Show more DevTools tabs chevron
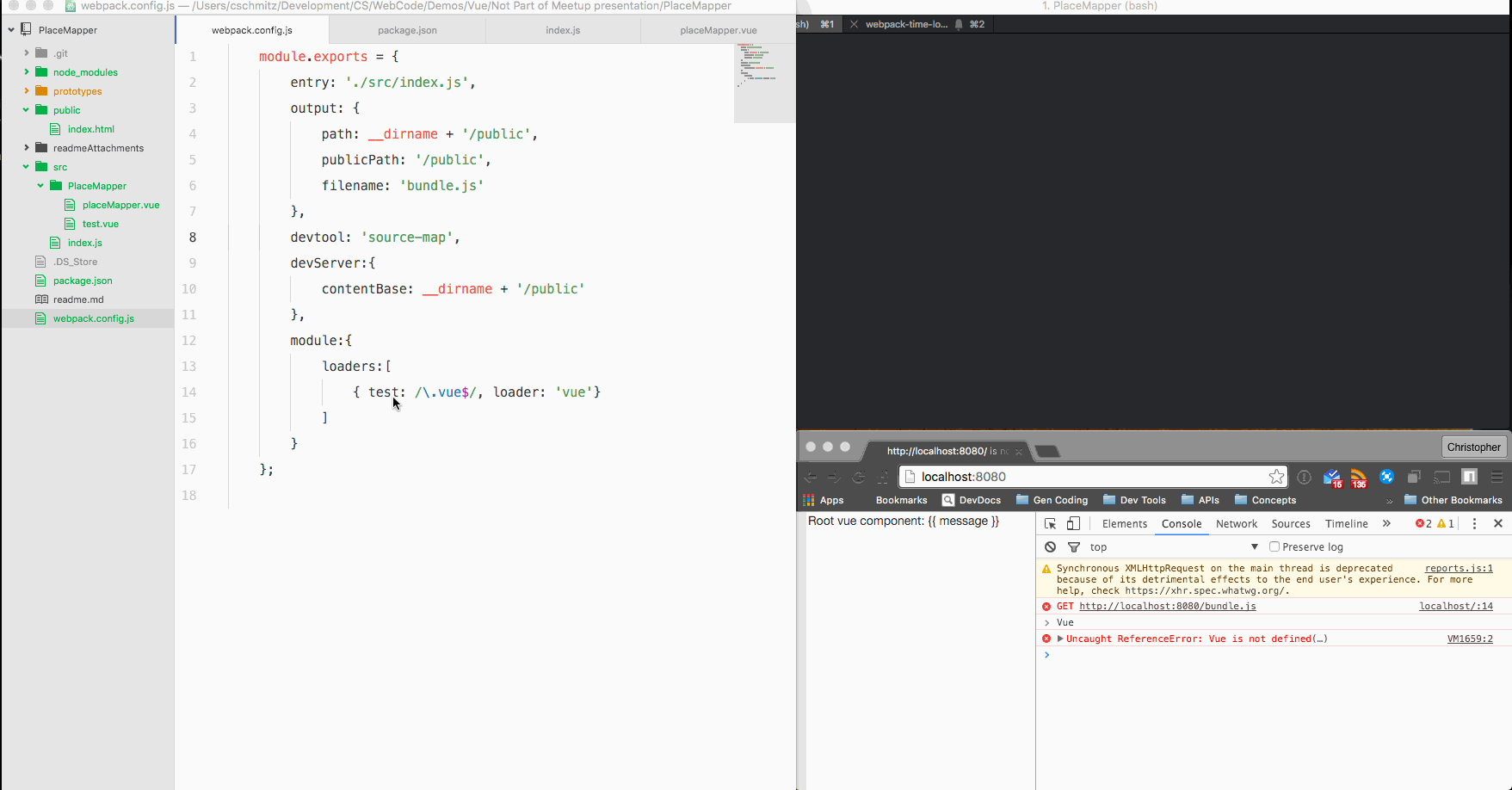This screenshot has height=790, width=1512. click(1386, 523)
